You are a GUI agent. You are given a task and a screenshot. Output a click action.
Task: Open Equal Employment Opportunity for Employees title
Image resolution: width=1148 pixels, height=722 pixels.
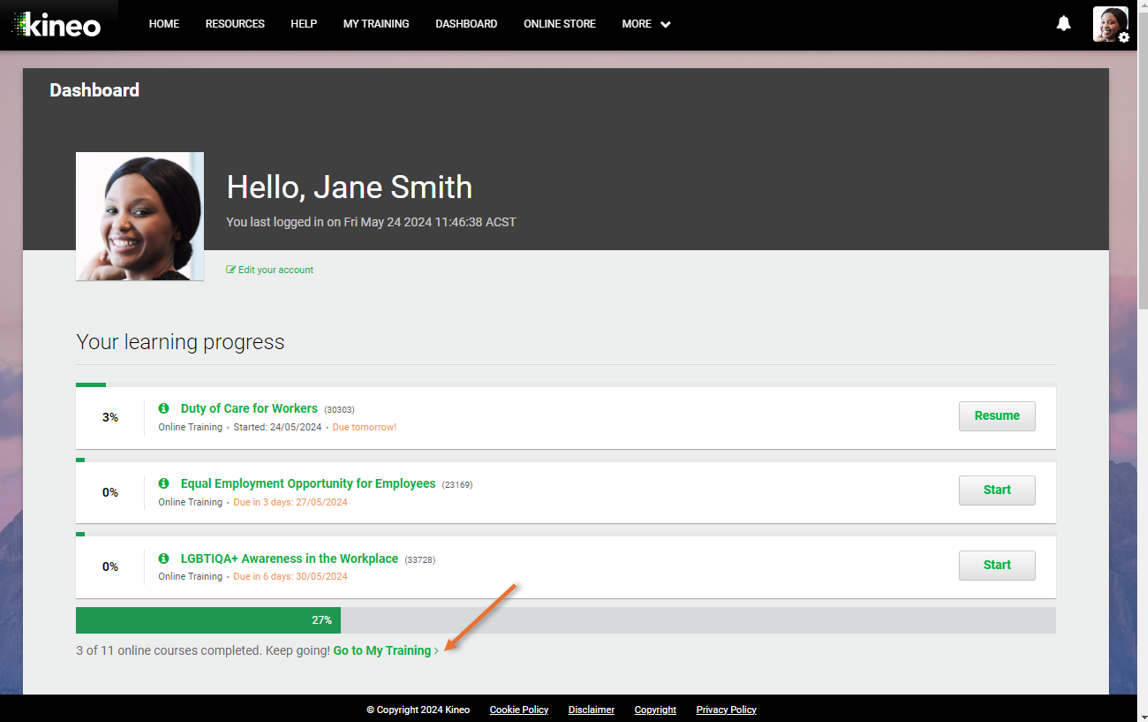[x=308, y=484]
